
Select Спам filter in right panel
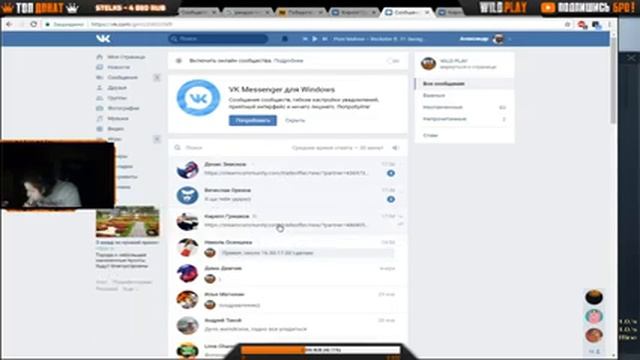[464, 135]
